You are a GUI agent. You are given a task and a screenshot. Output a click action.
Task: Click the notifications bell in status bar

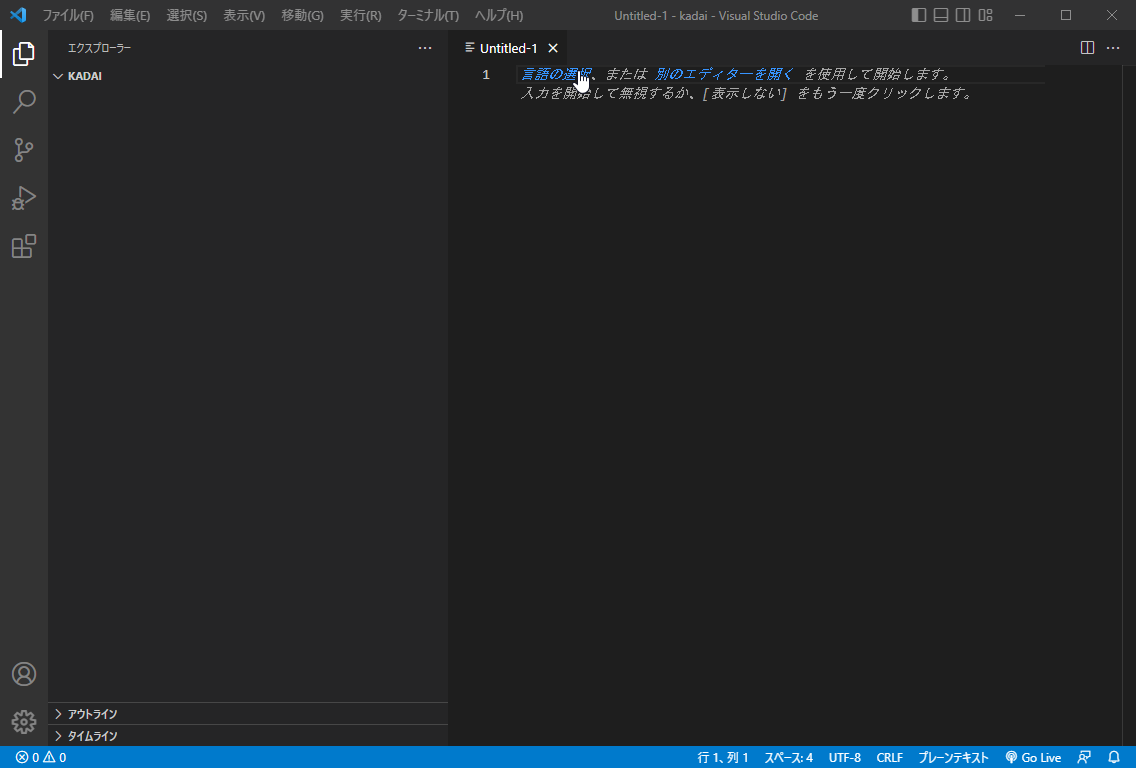click(1114, 757)
